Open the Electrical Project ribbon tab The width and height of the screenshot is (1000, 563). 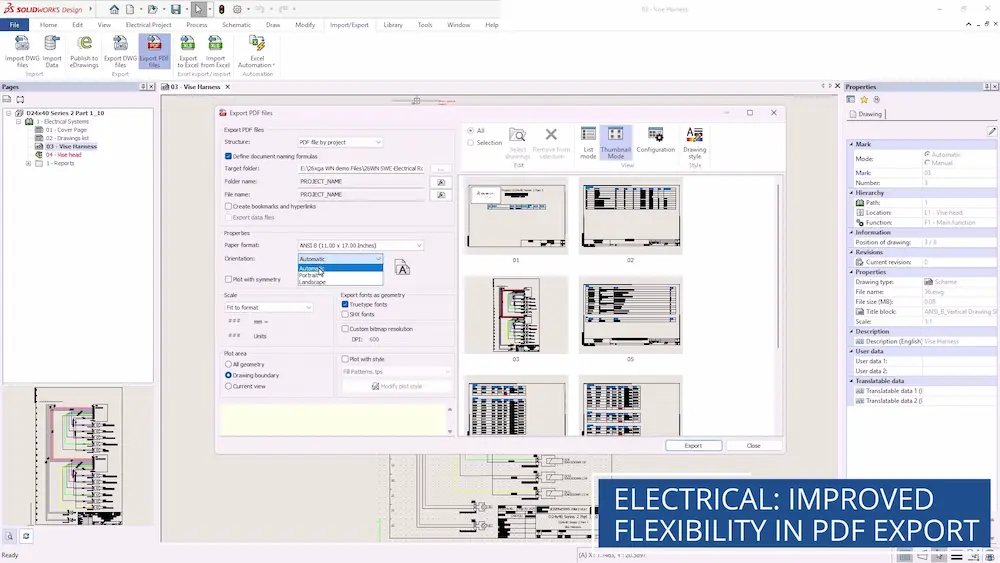tap(148, 24)
